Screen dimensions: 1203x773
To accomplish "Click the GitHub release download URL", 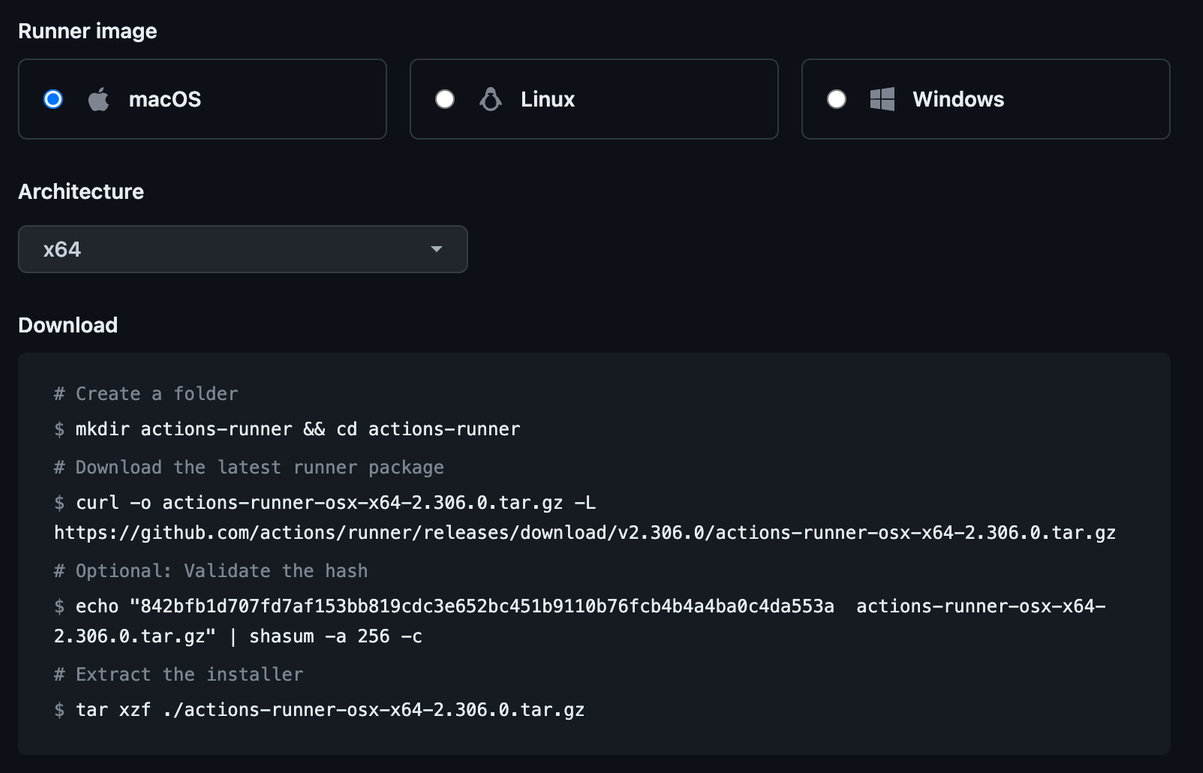I will 583,532.
